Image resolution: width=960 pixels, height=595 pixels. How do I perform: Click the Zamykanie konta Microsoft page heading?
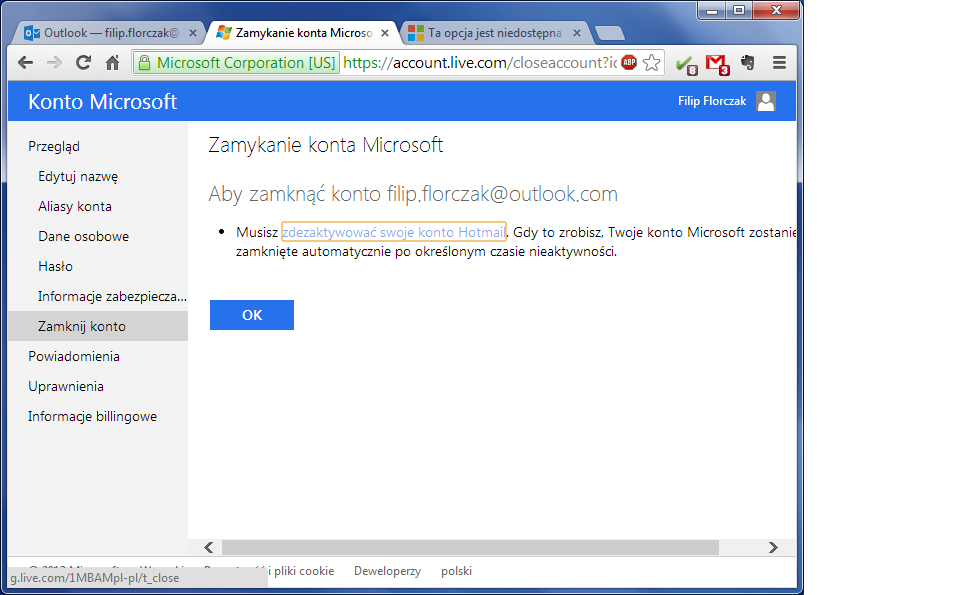[326, 145]
